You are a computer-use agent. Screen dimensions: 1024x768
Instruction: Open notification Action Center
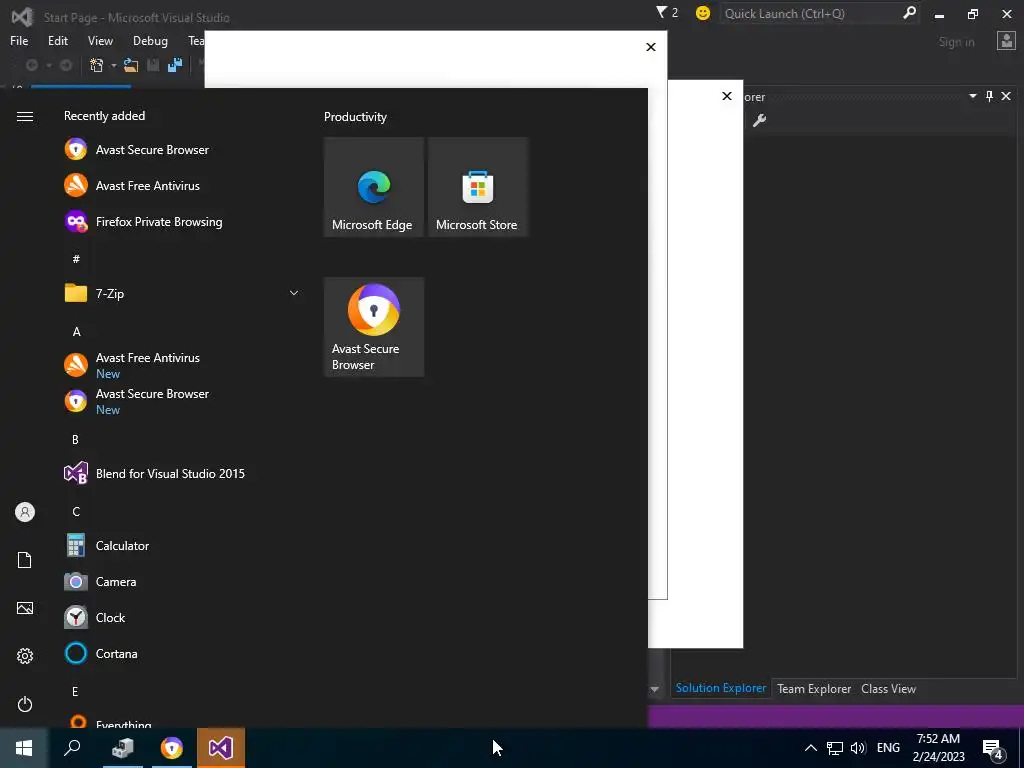(993, 748)
